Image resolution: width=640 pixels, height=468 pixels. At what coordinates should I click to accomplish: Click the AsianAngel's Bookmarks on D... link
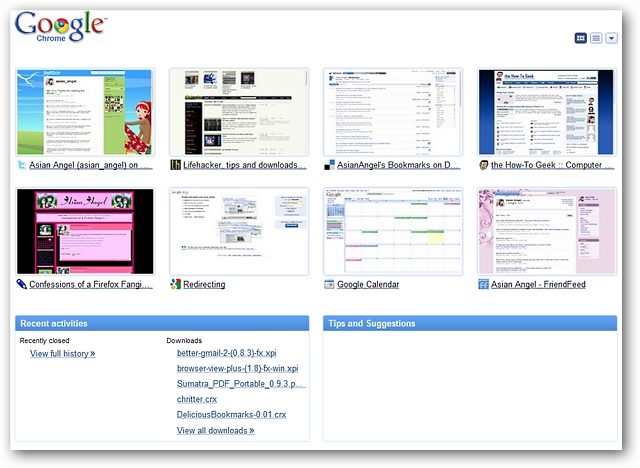(399, 165)
